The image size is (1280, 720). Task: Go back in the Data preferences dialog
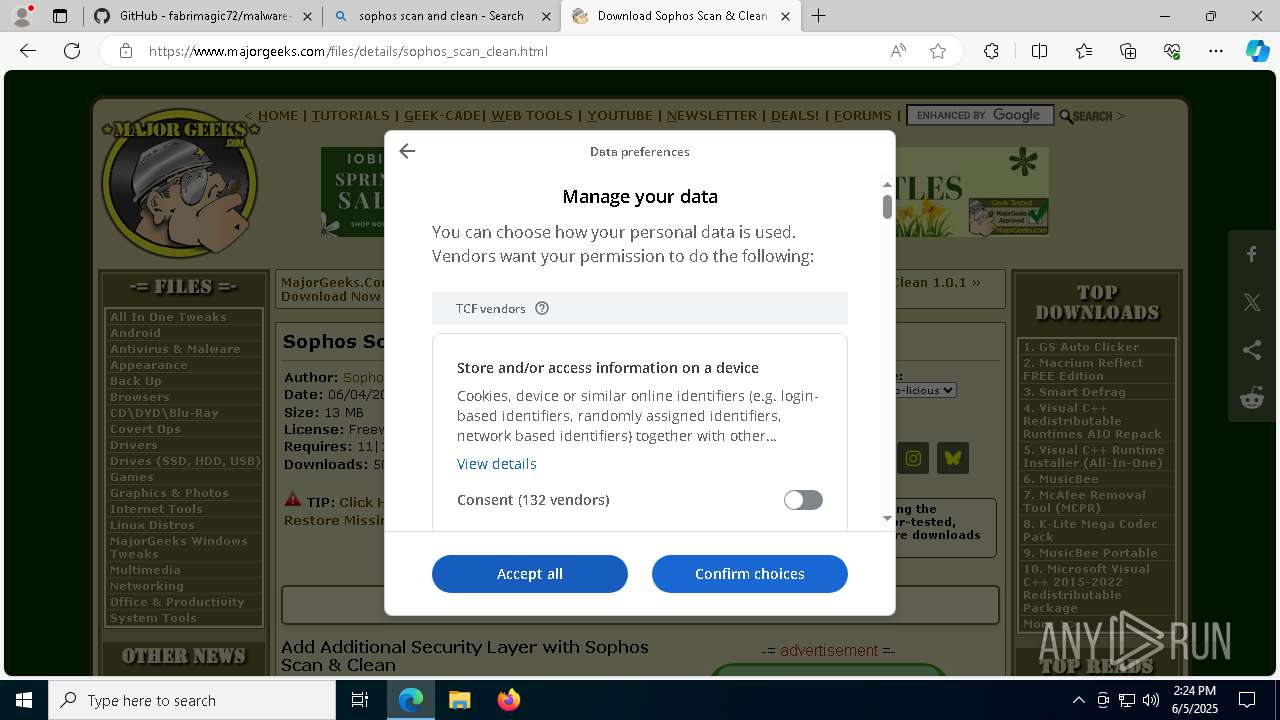[407, 151]
